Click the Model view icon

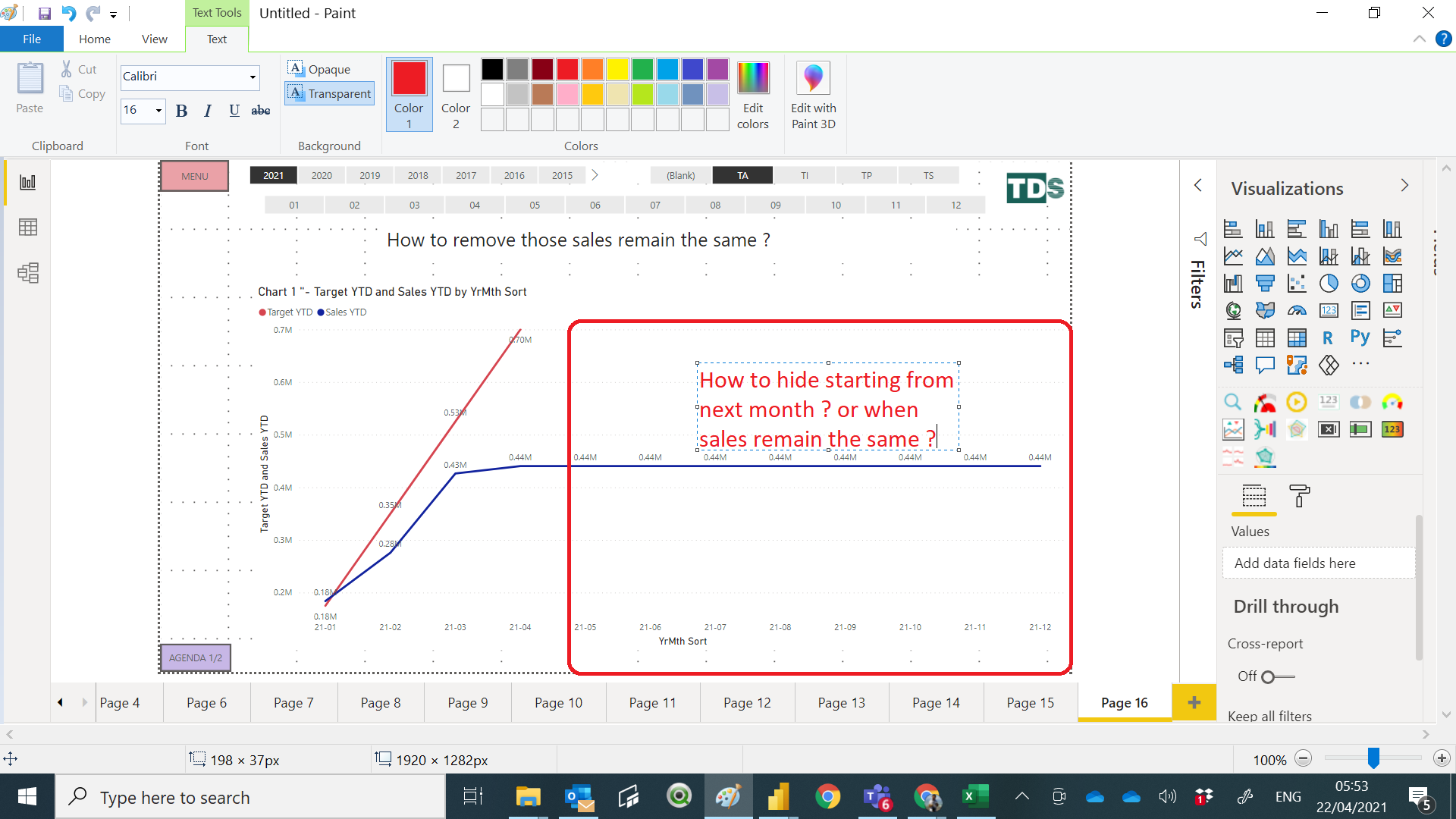point(28,273)
